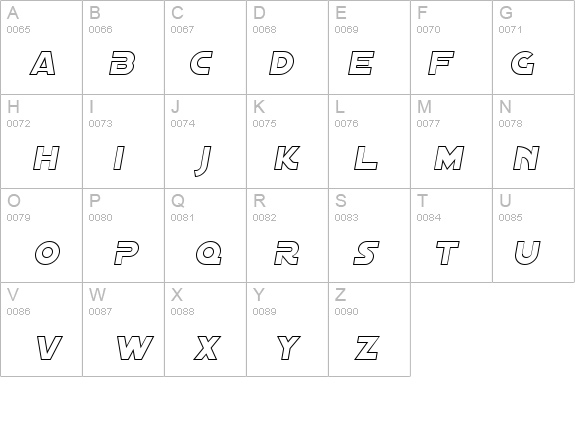Pick the outlined letter X glyph

pyautogui.click(x=207, y=347)
